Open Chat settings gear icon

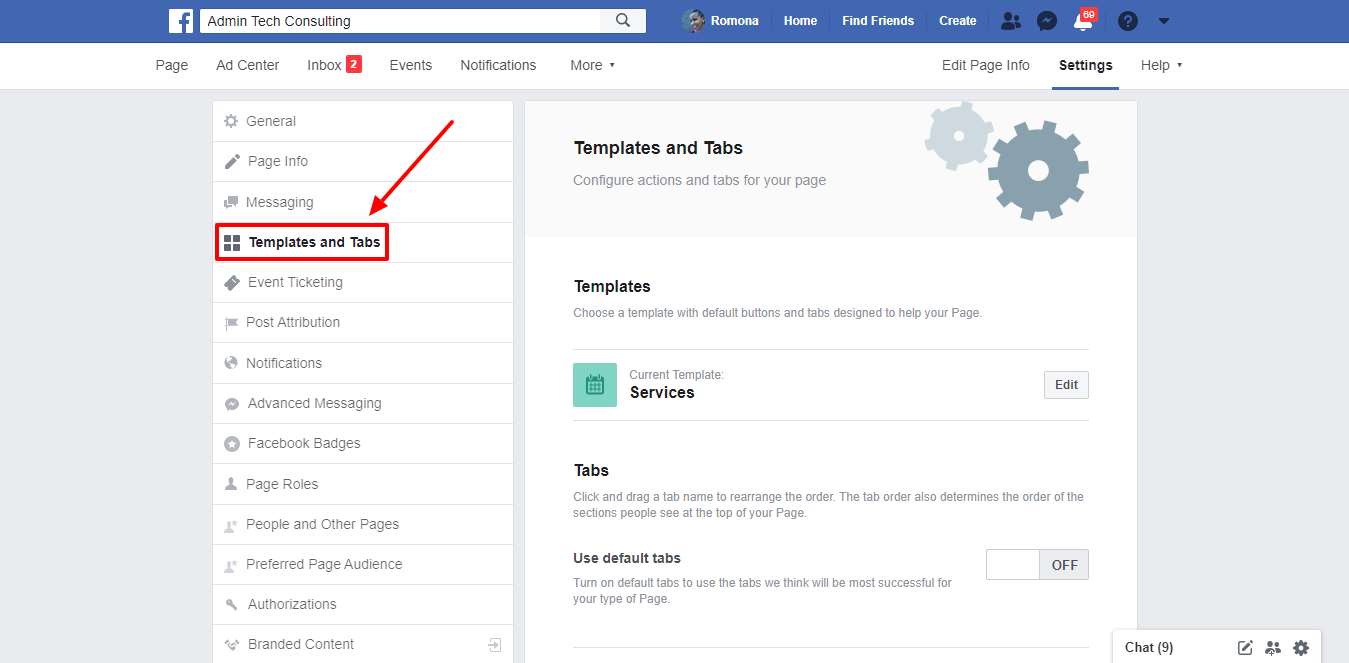1301,648
